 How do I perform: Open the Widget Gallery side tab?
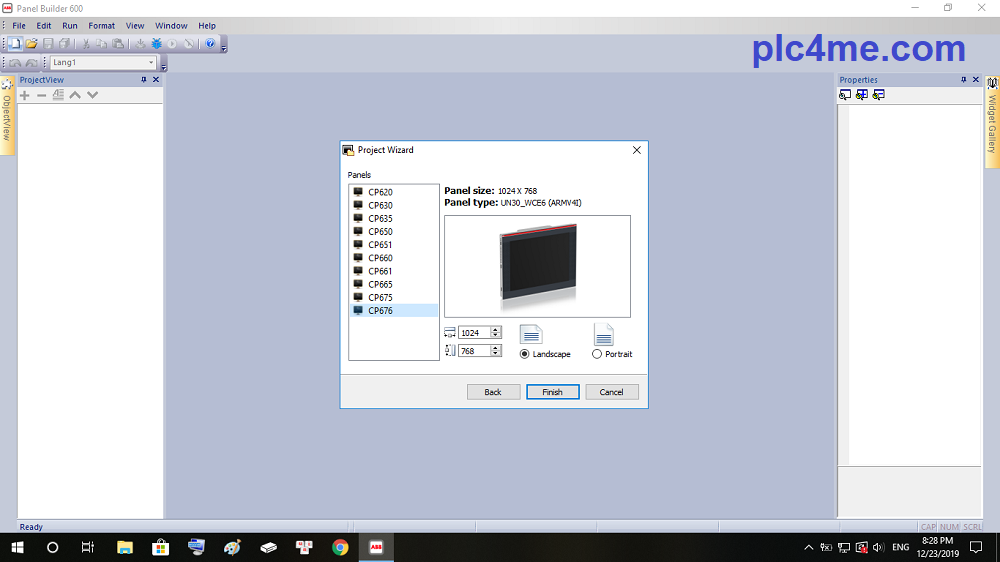(992, 118)
